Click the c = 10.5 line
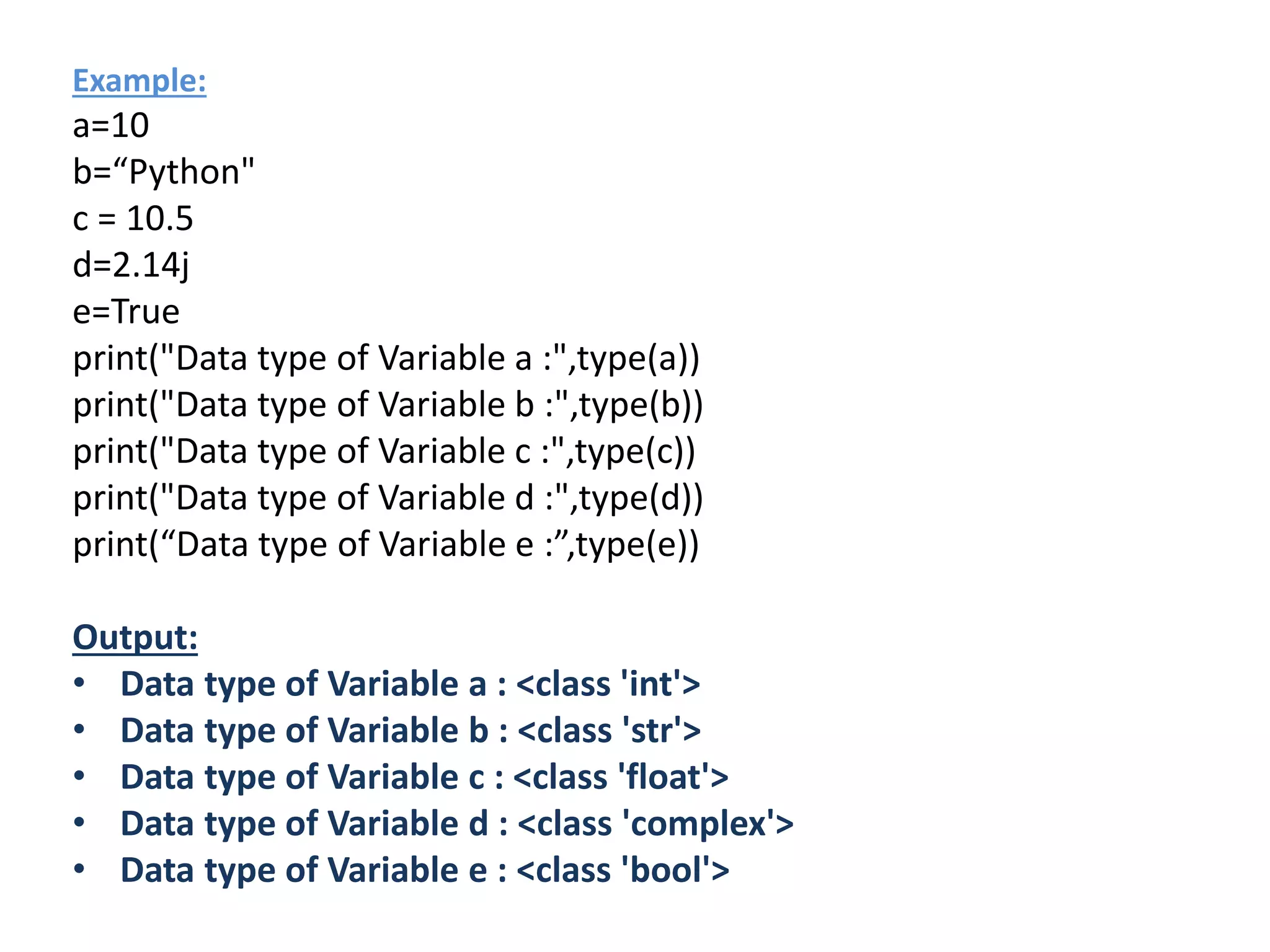Viewport: 1270px width, 952px height. [133, 219]
